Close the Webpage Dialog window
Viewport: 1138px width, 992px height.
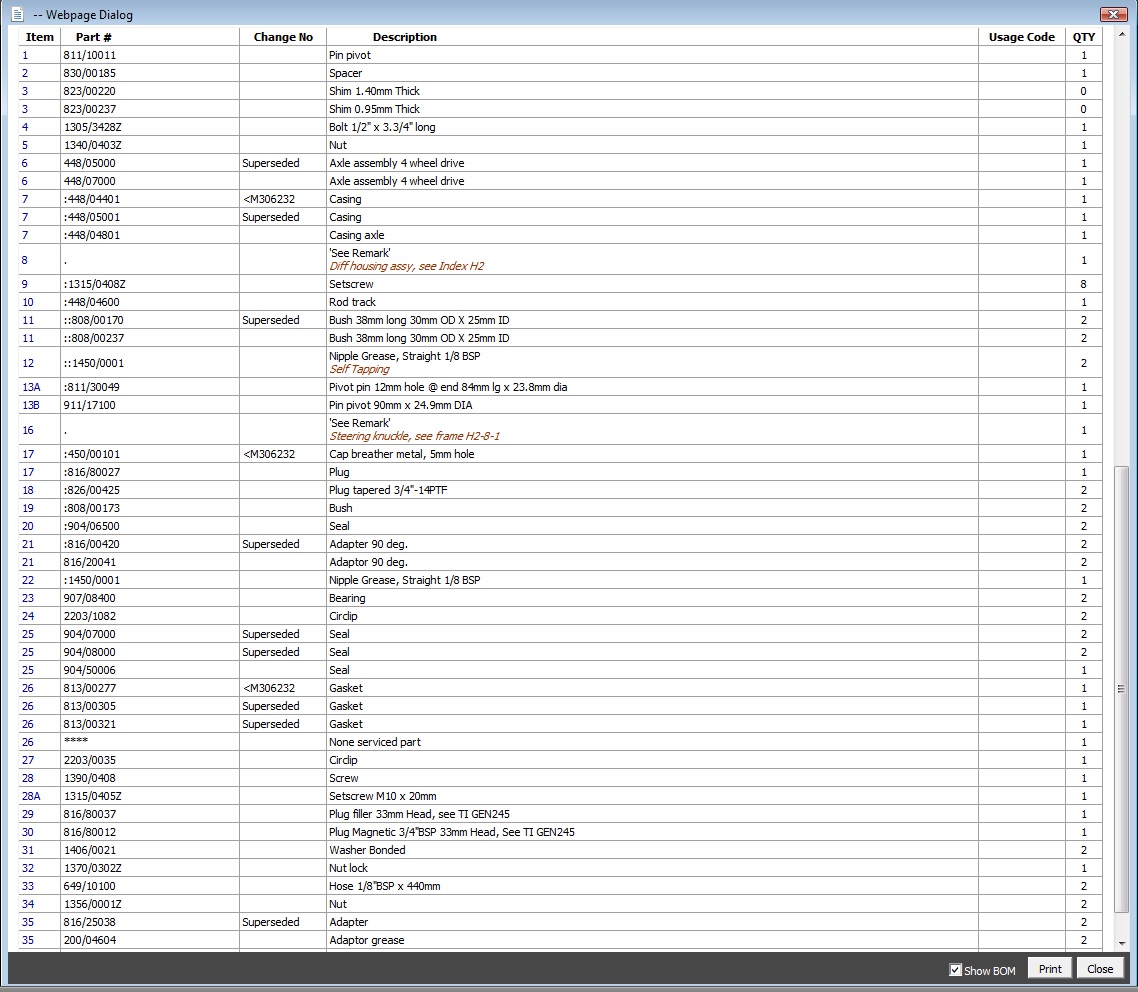pos(1113,14)
